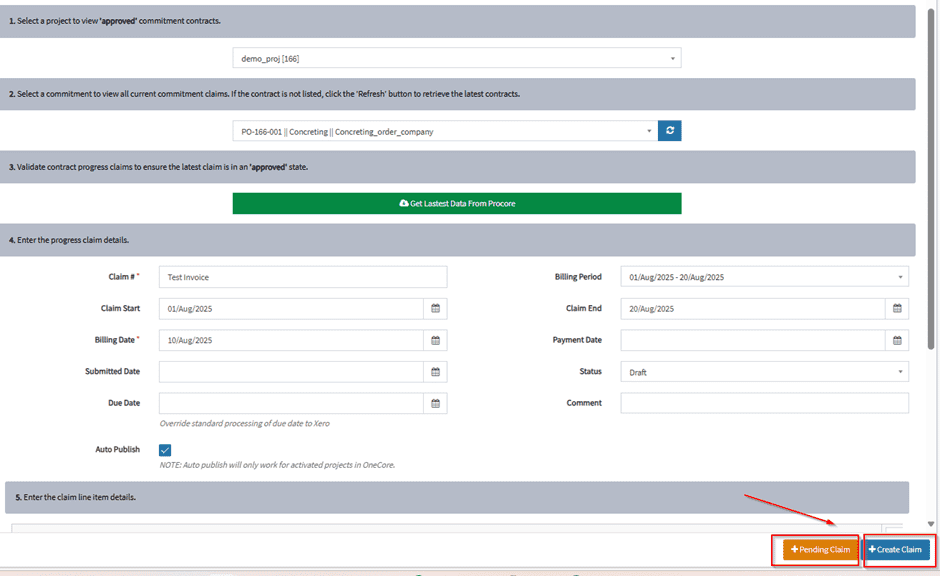Screen dimensions: 940x576
Task: Click the Claim # text field
Action: (303, 277)
